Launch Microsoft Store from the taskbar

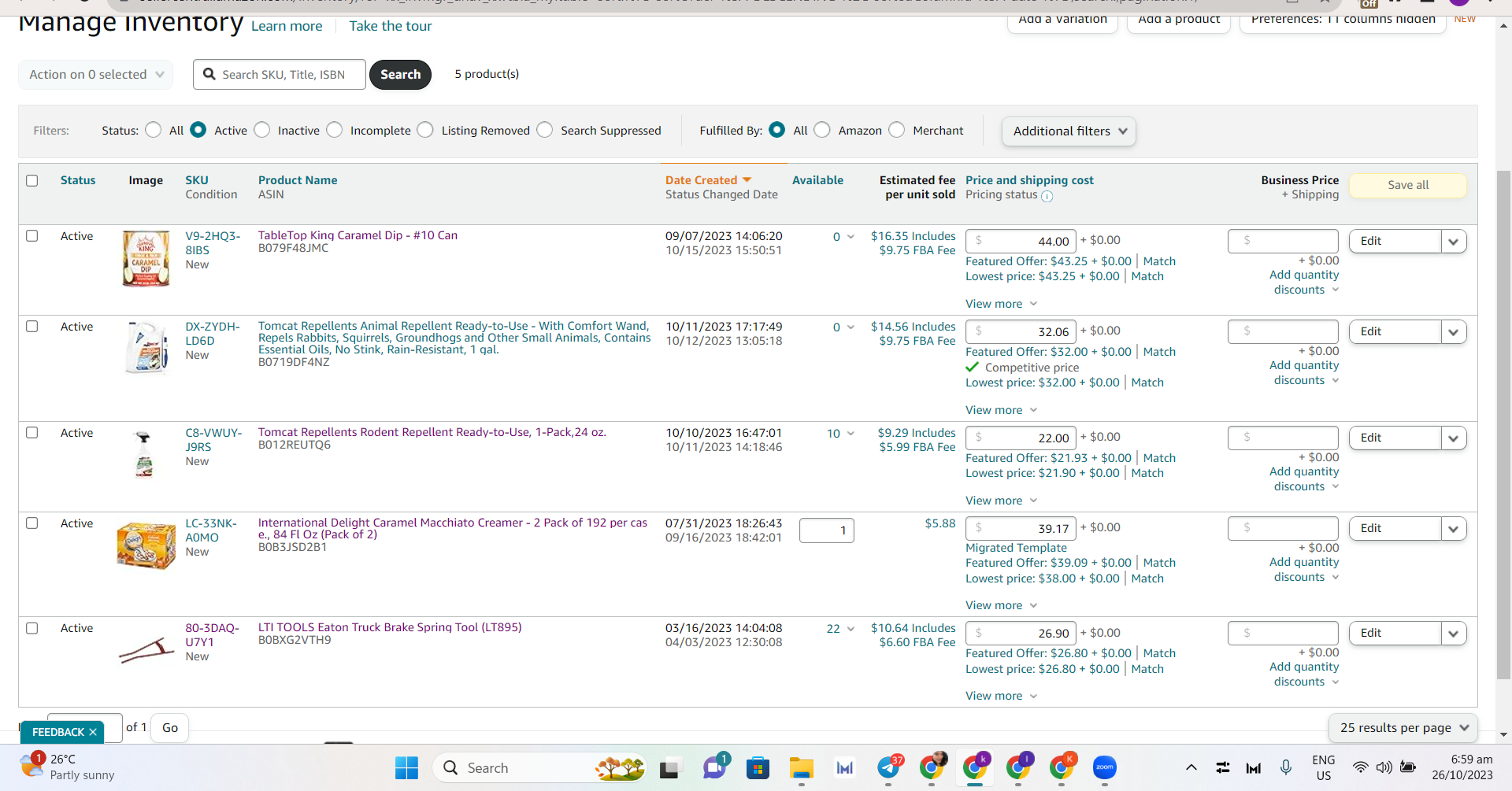point(758,767)
